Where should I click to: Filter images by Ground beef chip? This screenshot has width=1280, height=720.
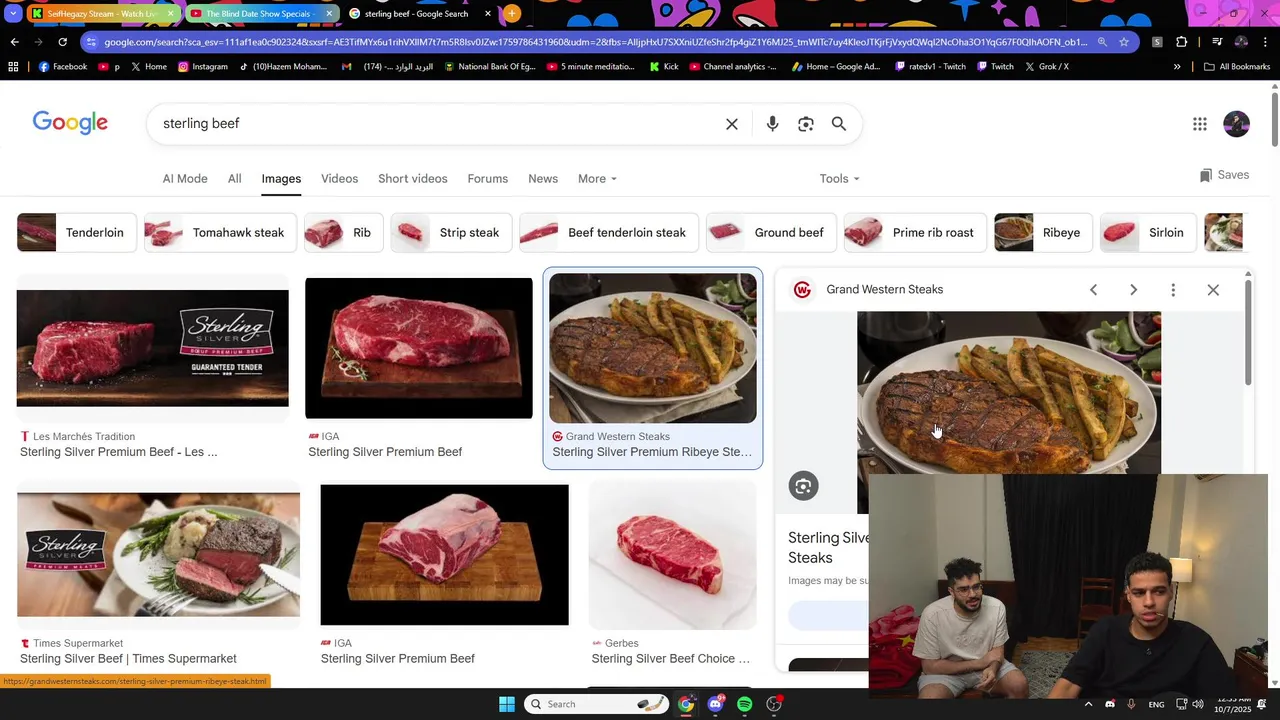click(x=771, y=233)
